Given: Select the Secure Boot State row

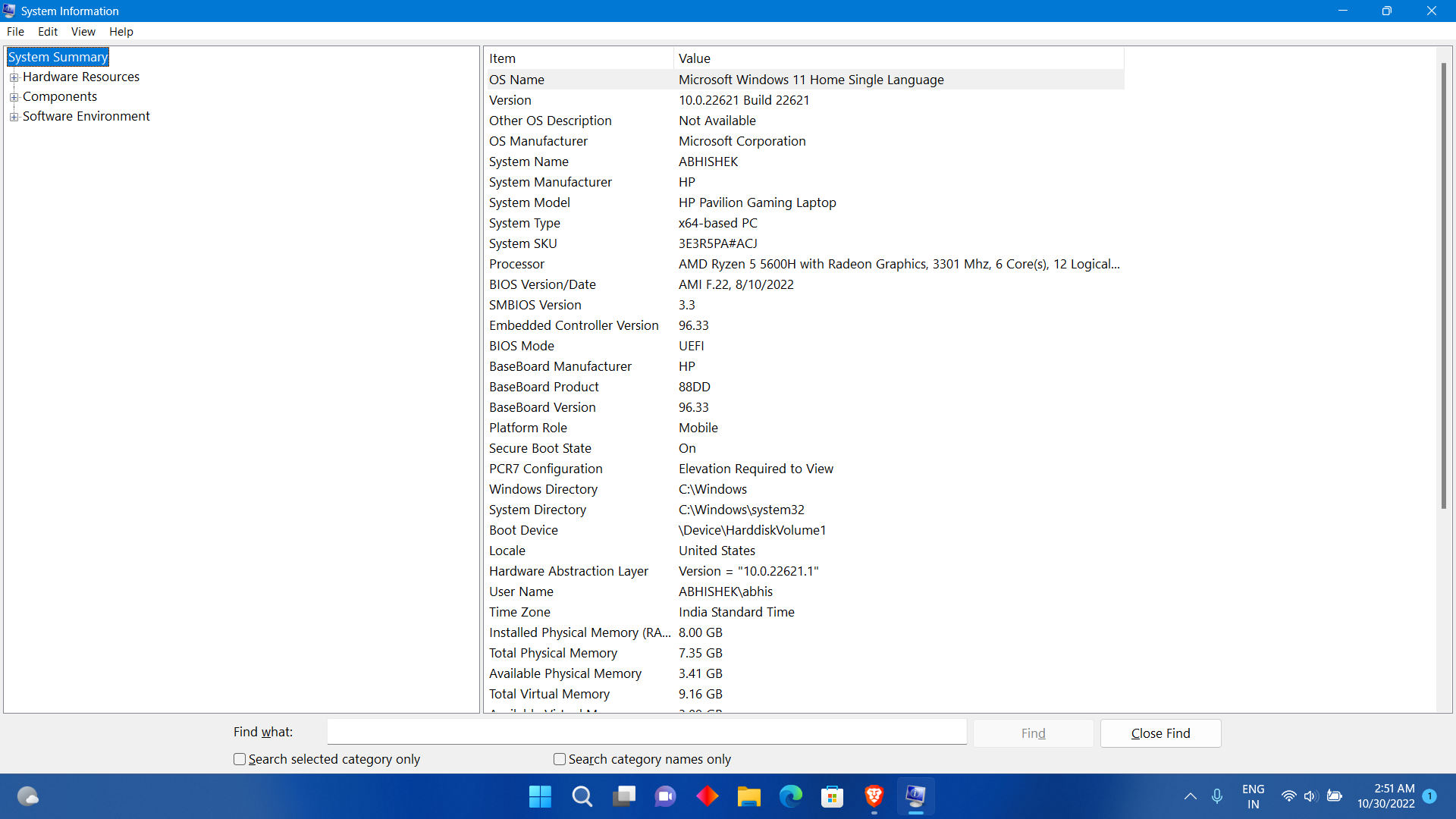Looking at the screenshot, I should pos(805,448).
